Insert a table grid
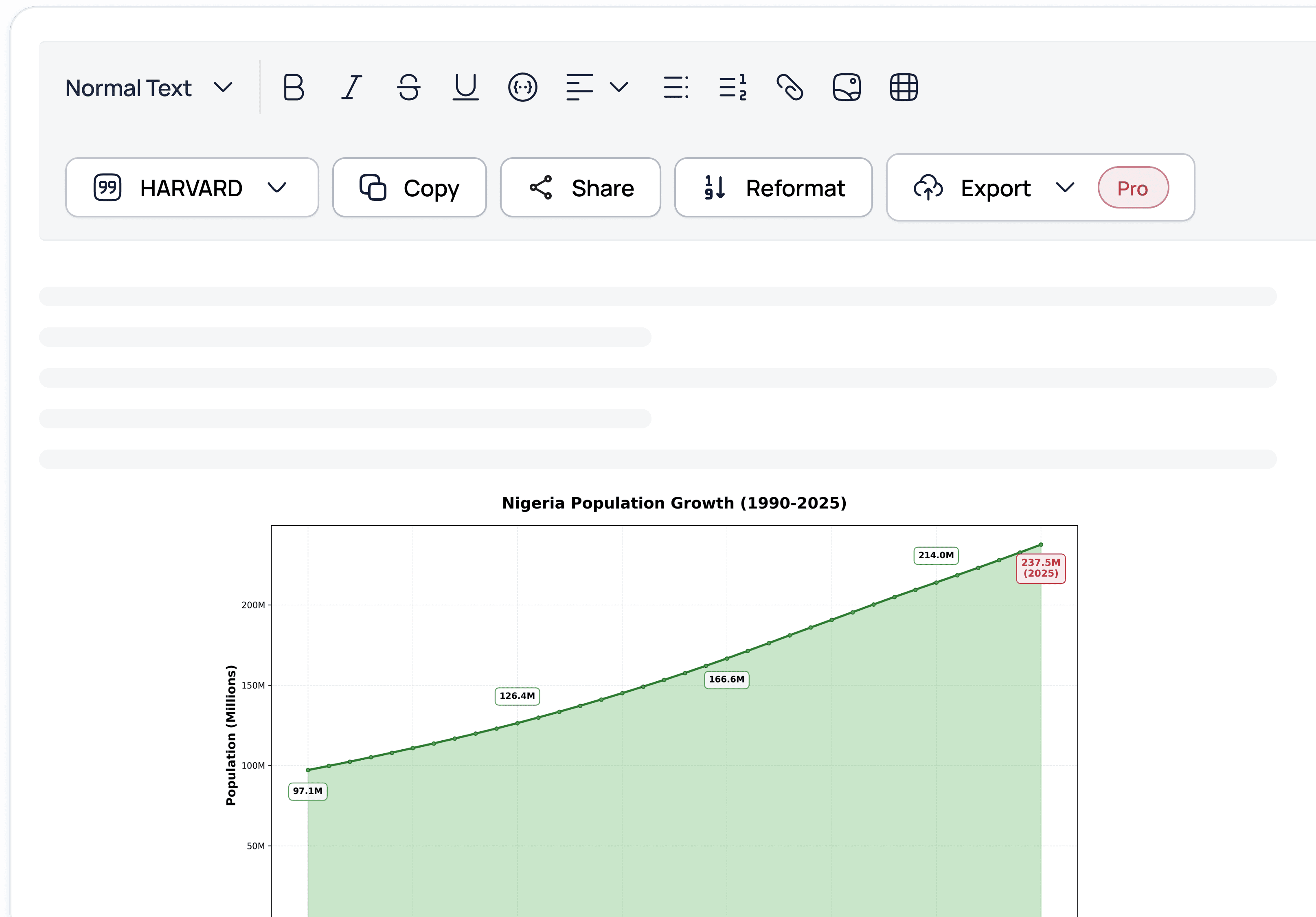Screen dimensions: 1316x917 [x=903, y=88]
